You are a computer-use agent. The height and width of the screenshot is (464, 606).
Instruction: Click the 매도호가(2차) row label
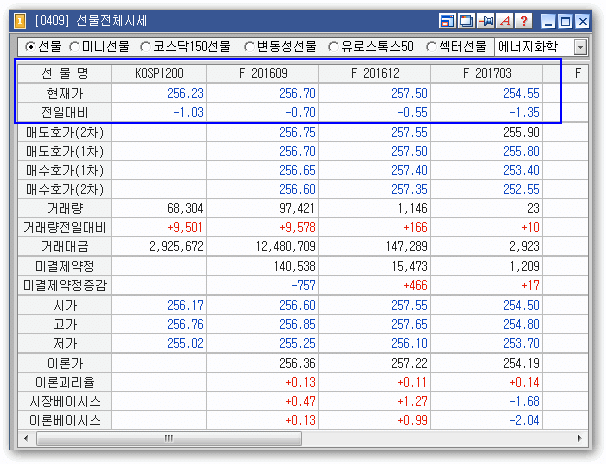(65, 133)
